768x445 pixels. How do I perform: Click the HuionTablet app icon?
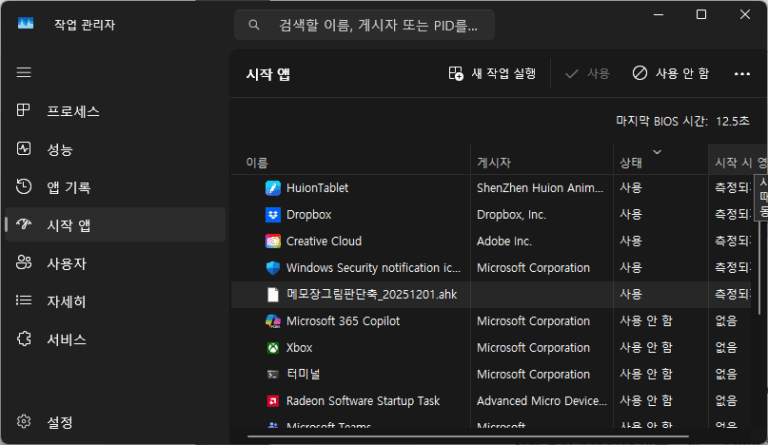pos(272,188)
